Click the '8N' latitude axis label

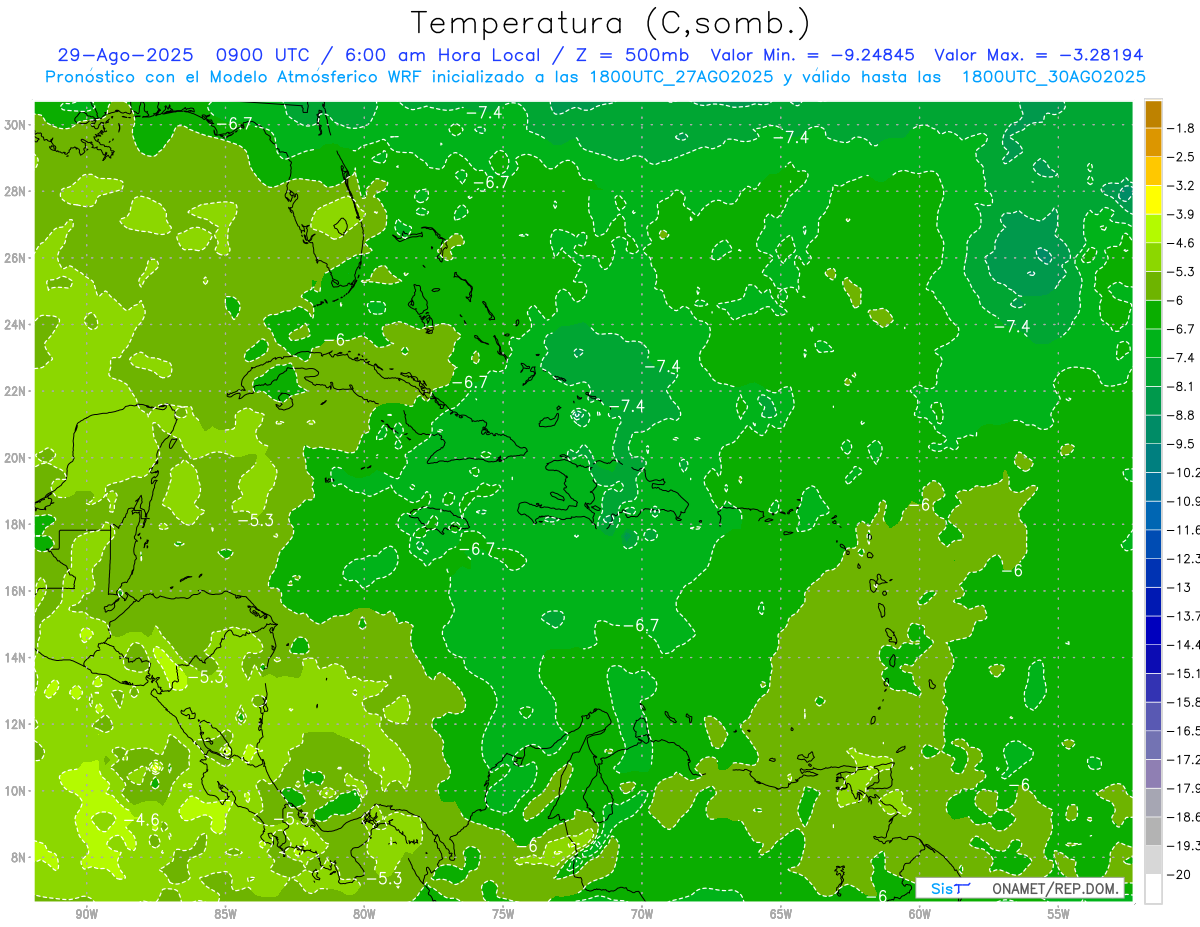(x=18, y=857)
